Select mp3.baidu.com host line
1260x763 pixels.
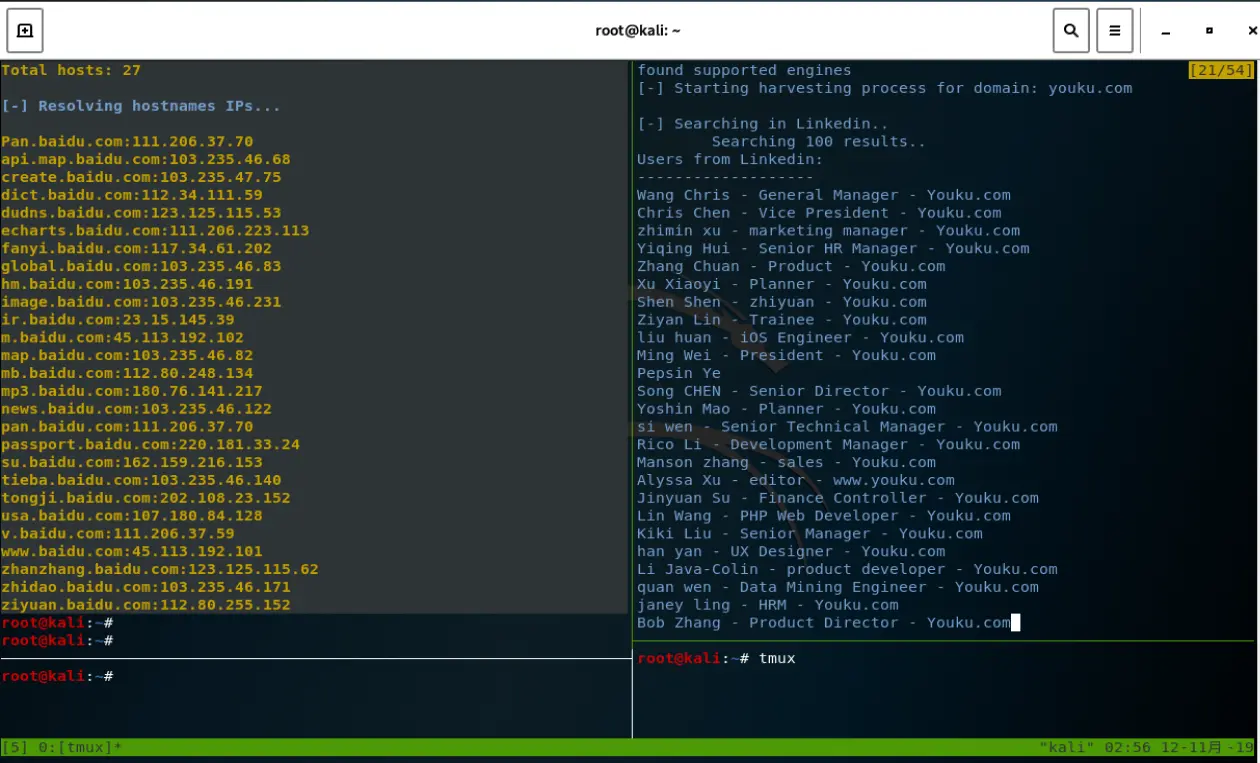coord(132,391)
